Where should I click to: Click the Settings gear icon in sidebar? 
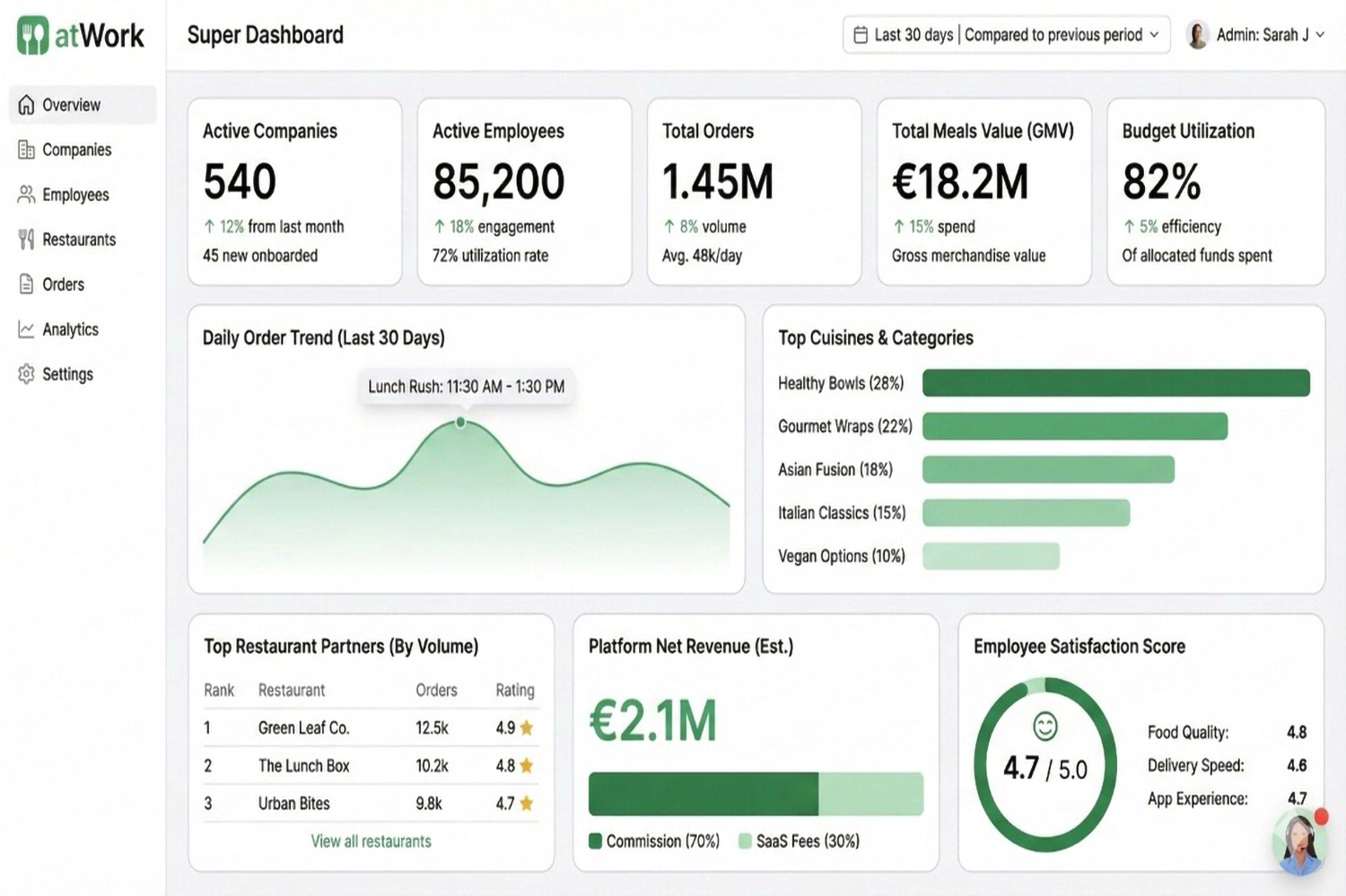(x=26, y=374)
